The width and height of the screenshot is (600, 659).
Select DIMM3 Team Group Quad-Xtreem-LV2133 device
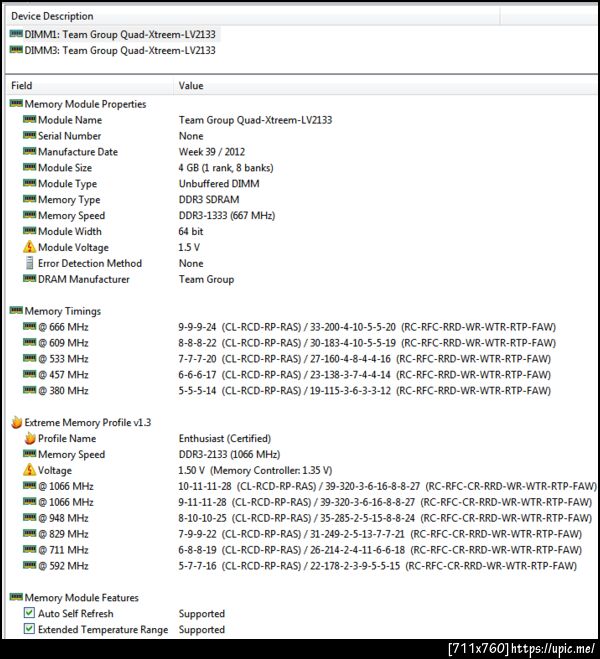[x=113, y=50]
